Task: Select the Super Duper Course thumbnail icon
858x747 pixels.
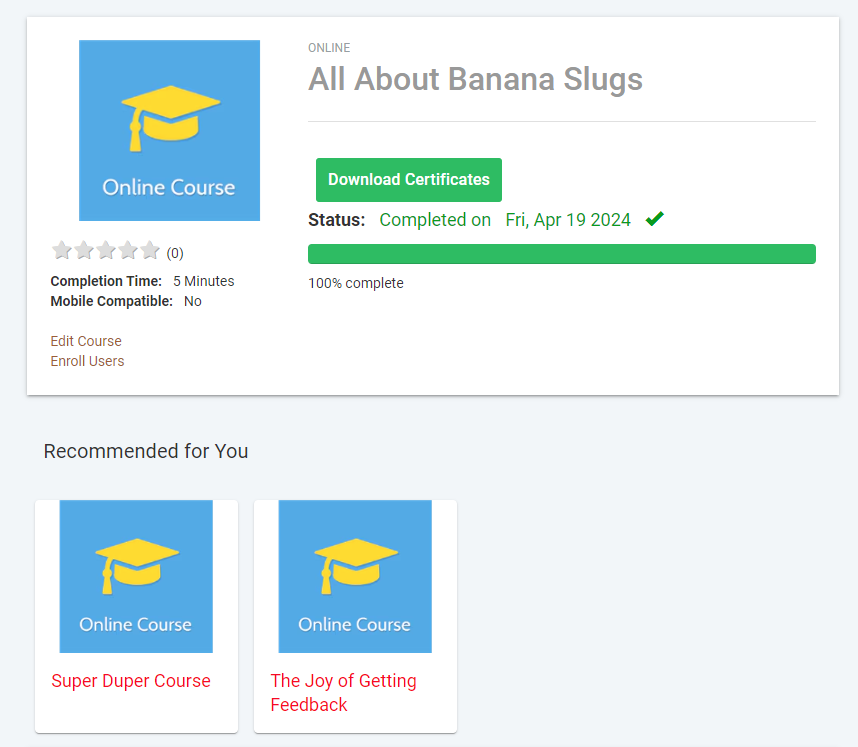Action: tap(135, 576)
